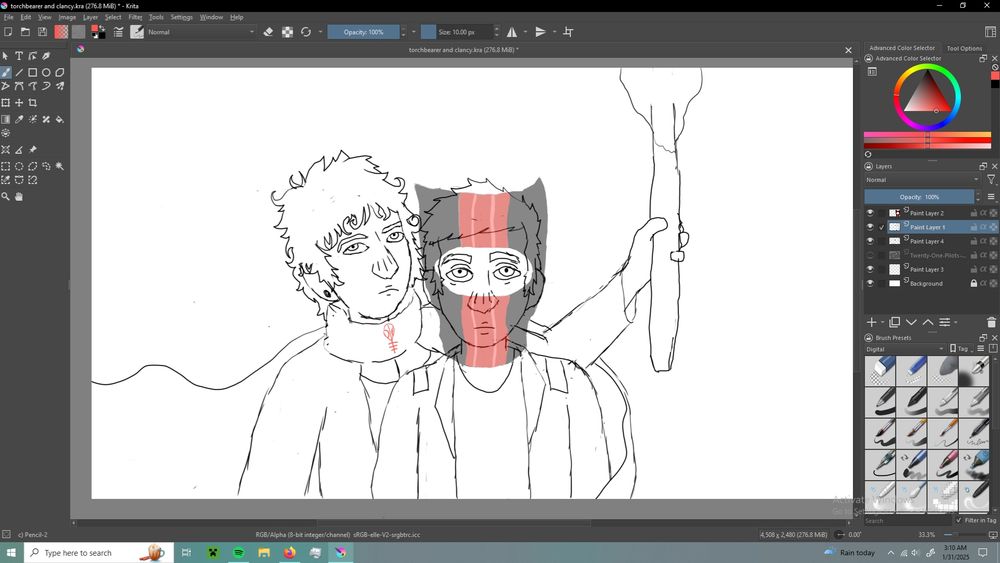Viewport: 1000px width, 563px height.
Task: Hide Paint Layer 2 via eye icon
Action: (870, 213)
